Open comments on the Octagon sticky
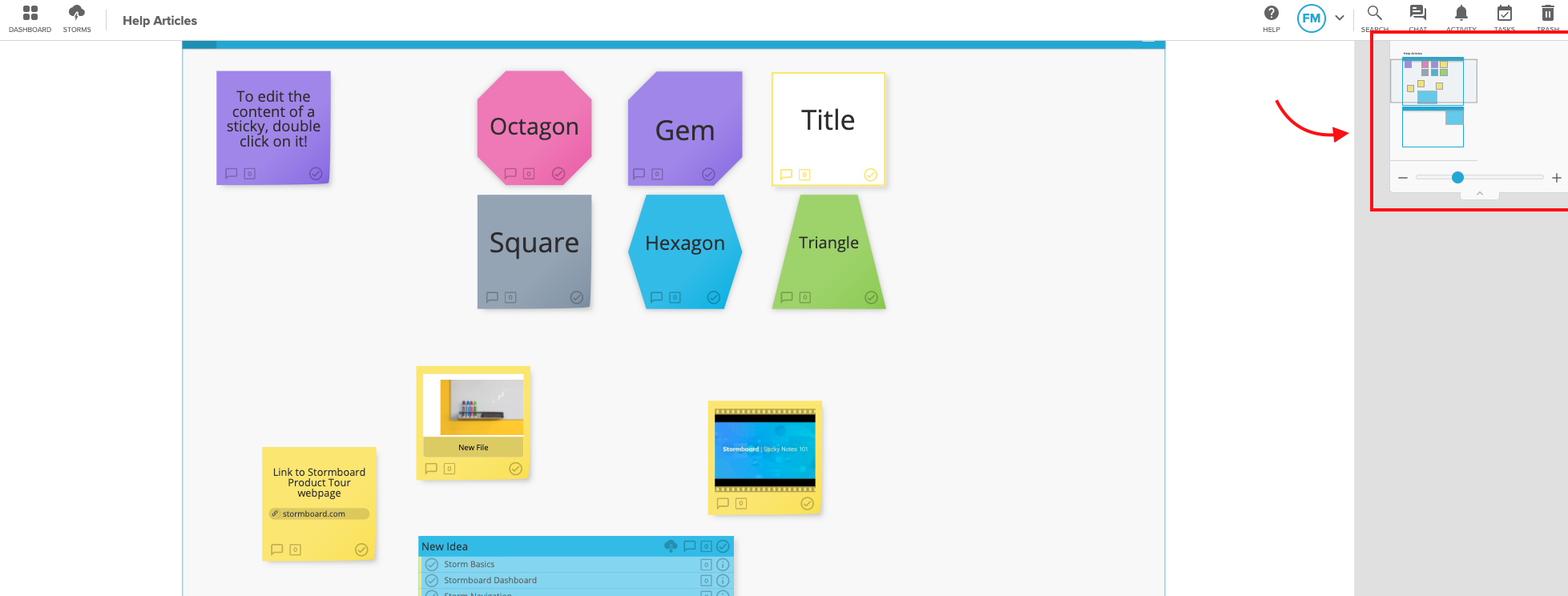The height and width of the screenshot is (596, 1568). [510, 173]
